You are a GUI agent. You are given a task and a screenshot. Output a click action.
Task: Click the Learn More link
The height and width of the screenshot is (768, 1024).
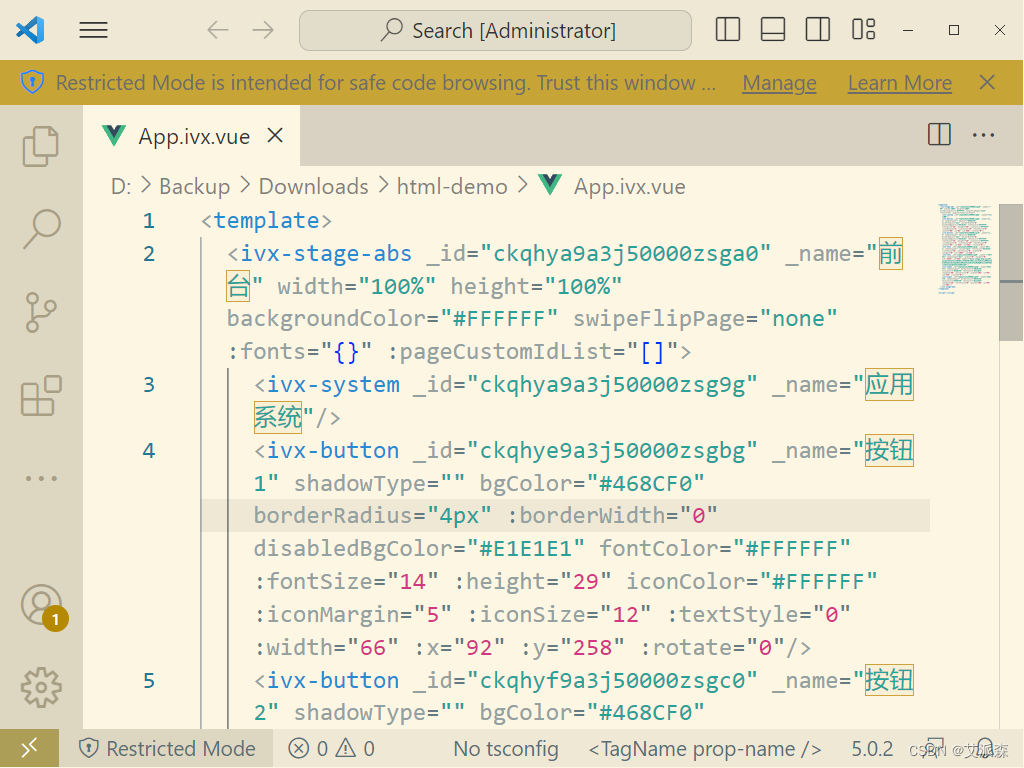click(x=899, y=83)
